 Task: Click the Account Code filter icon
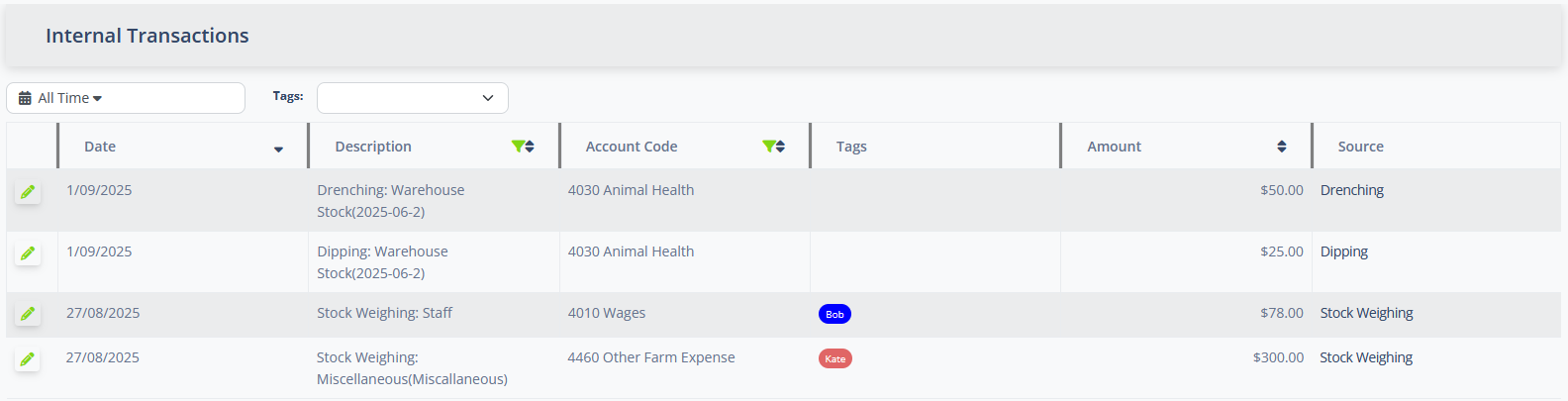[x=768, y=147]
